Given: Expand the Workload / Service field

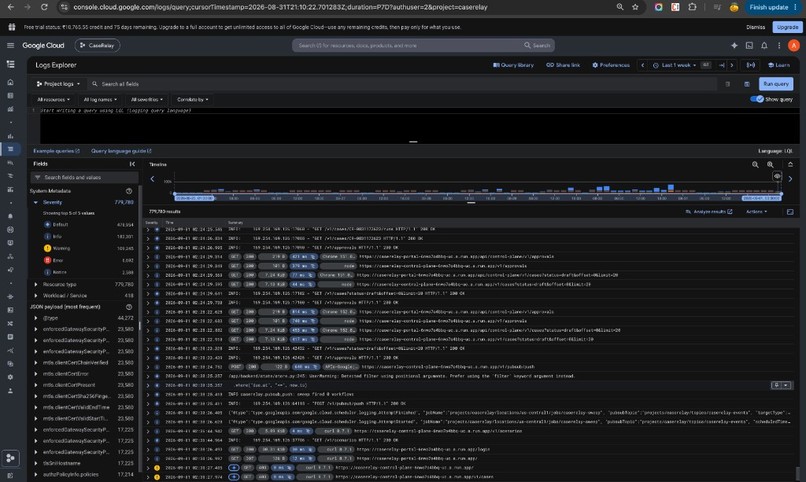Looking at the screenshot, I should point(35,295).
